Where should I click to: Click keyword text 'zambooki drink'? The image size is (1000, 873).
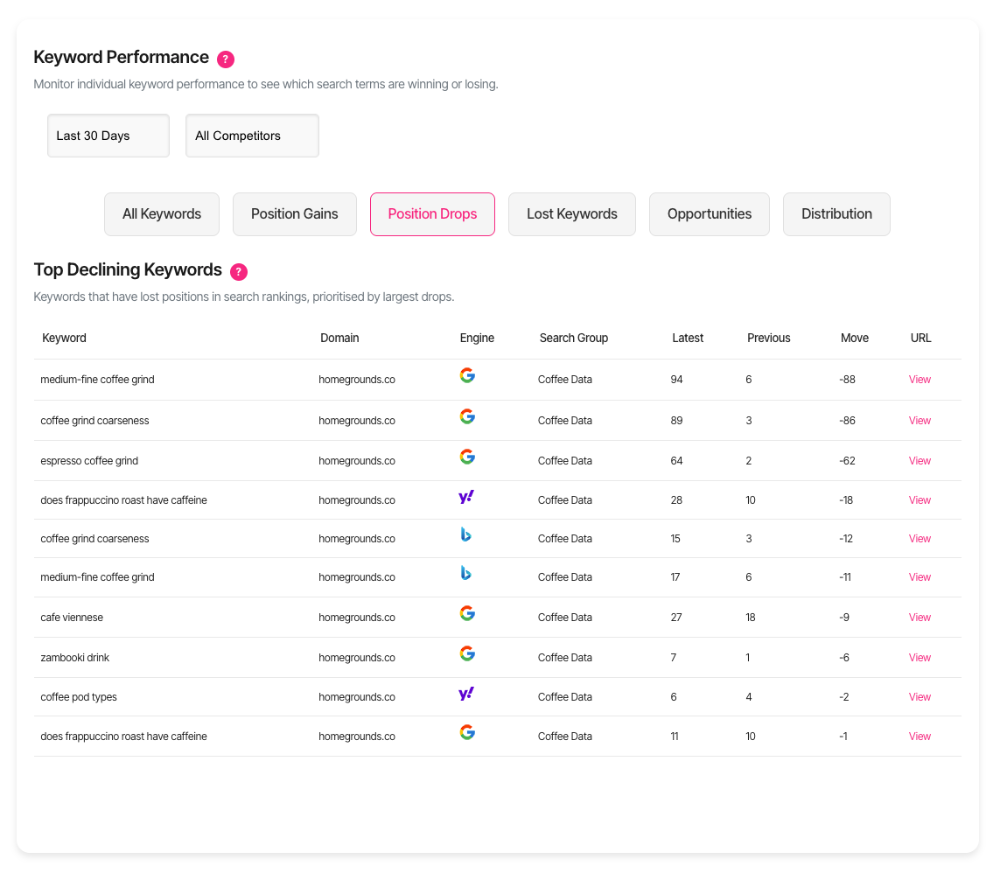pyautogui.click(x=75, y=657)
